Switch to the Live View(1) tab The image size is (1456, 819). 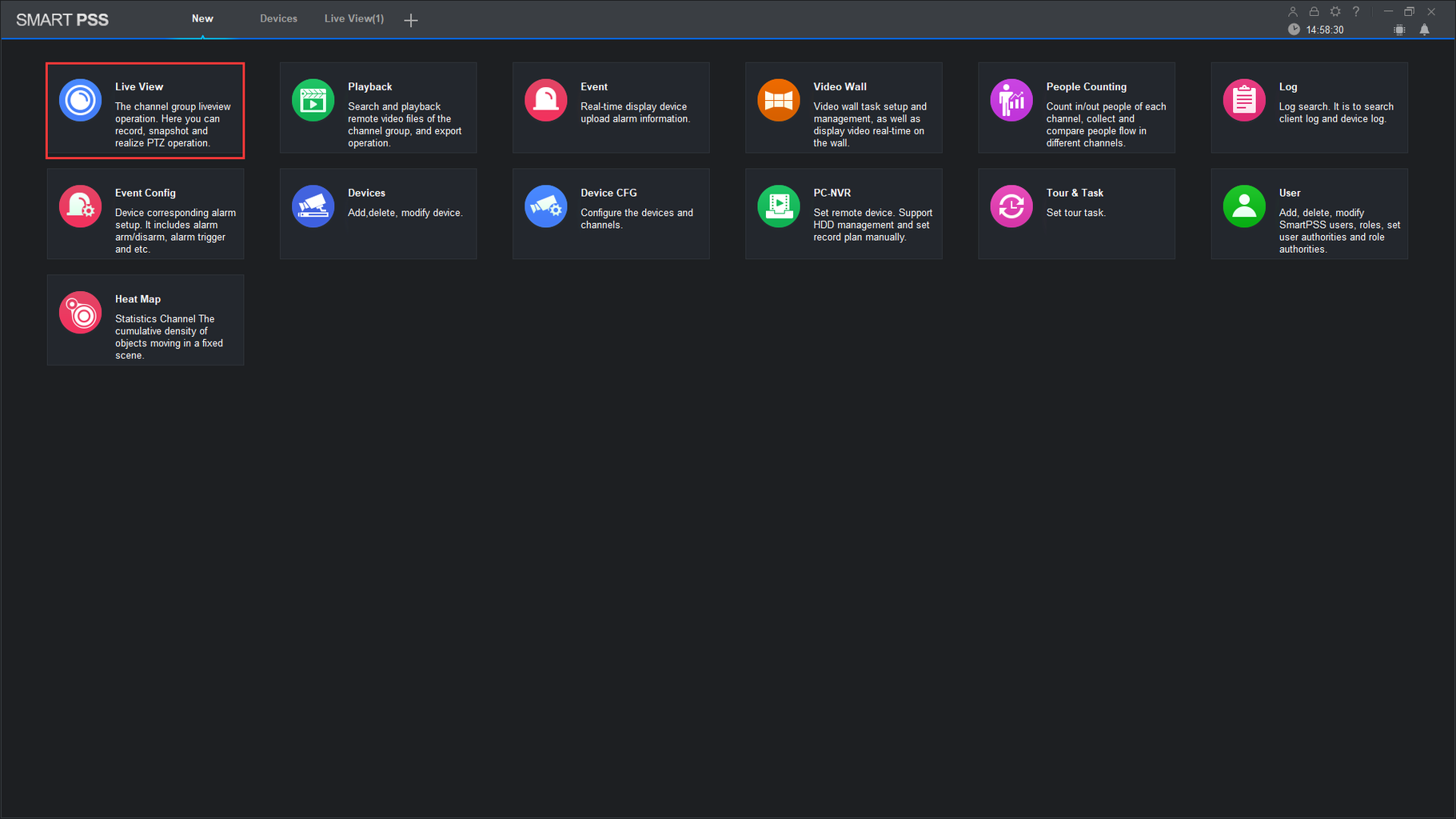click(x=354, y=18)
